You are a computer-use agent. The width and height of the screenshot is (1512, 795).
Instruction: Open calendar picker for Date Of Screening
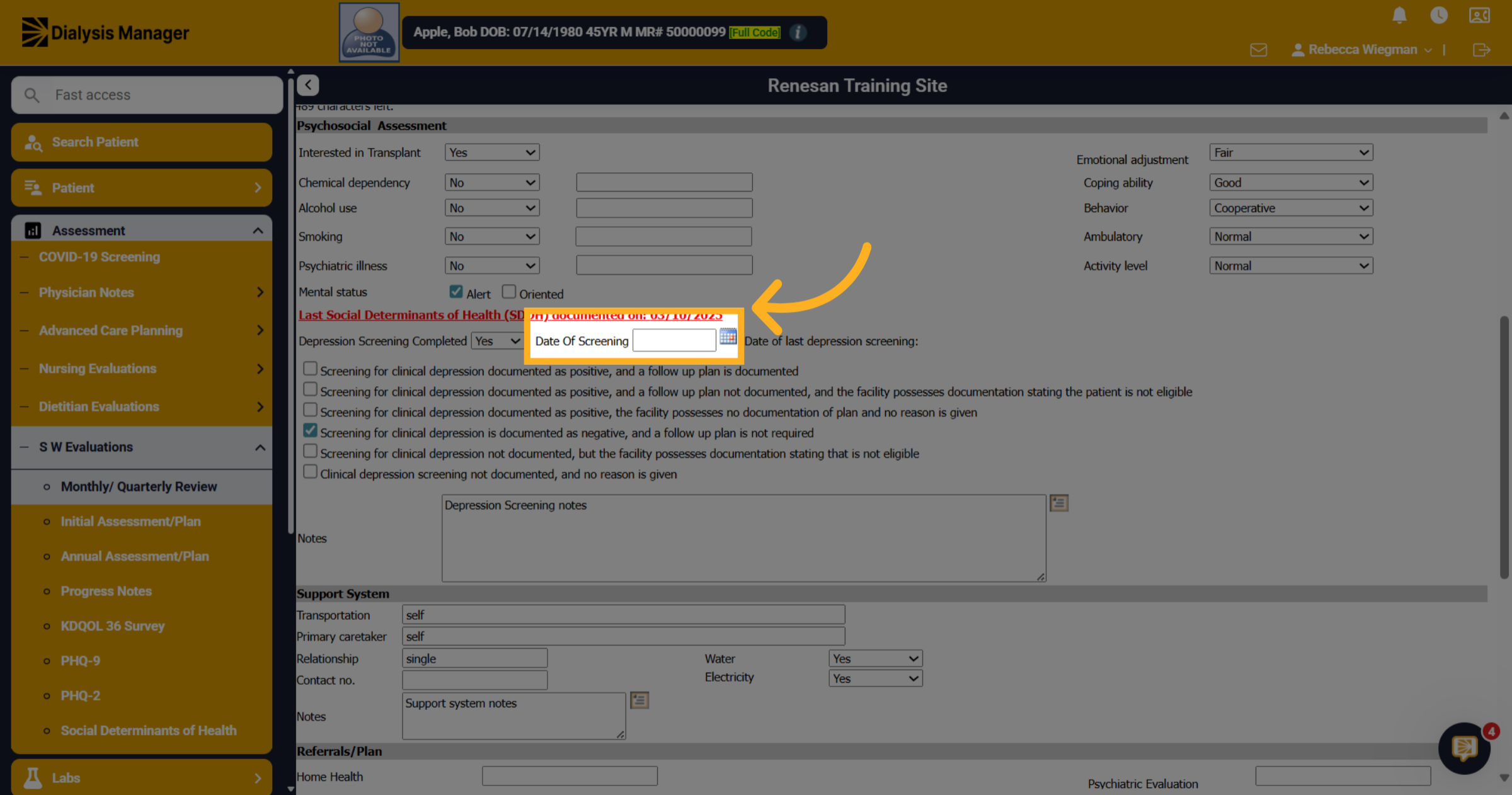click(x=728, y=336)
